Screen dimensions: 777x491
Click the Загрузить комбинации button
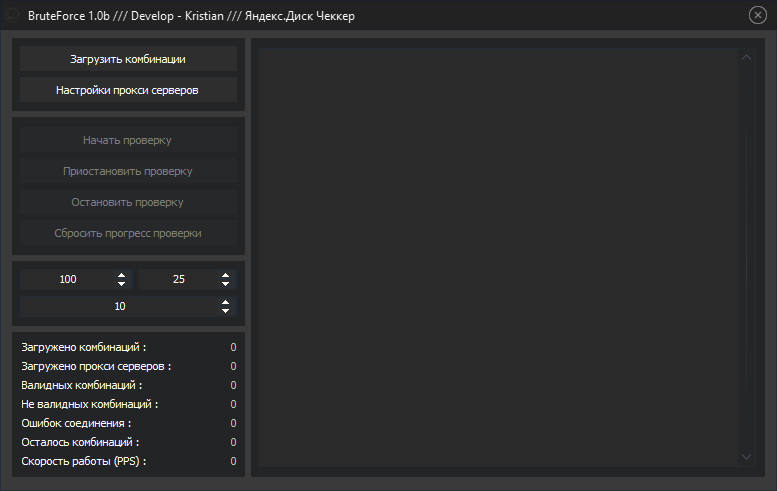(128, 59)
